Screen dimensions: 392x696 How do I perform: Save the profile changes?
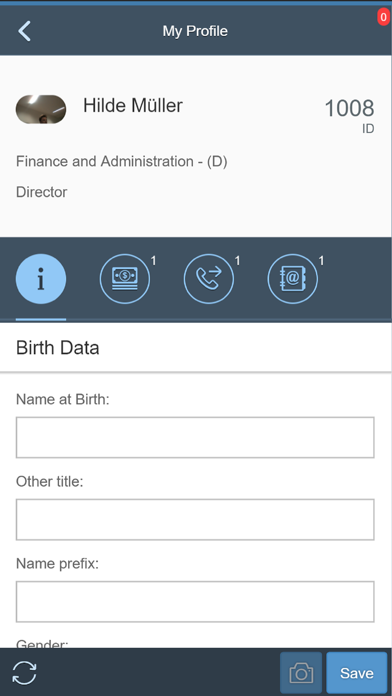[x=357, y=673]
